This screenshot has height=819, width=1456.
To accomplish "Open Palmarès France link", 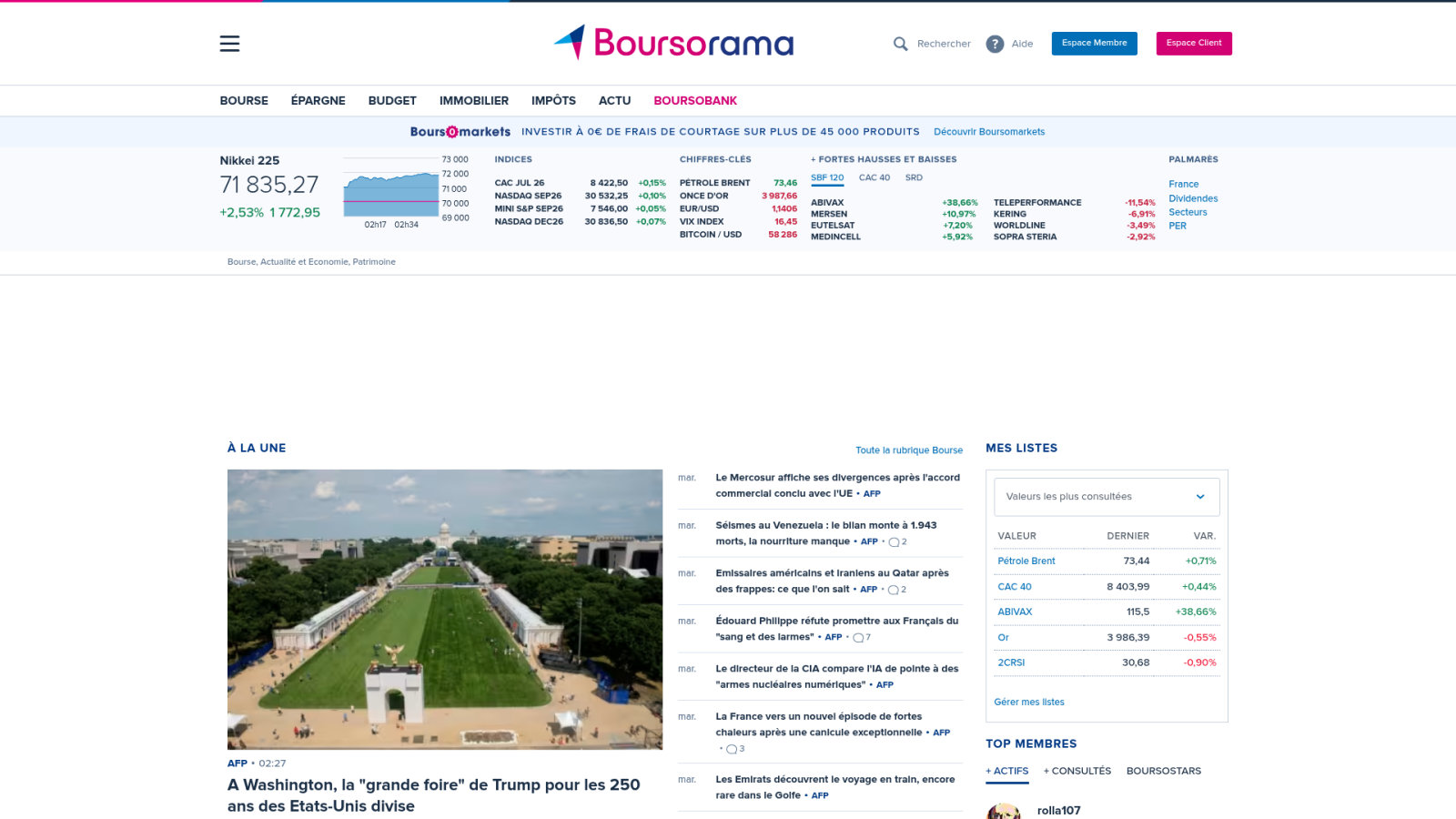I will pos(1183,184).
